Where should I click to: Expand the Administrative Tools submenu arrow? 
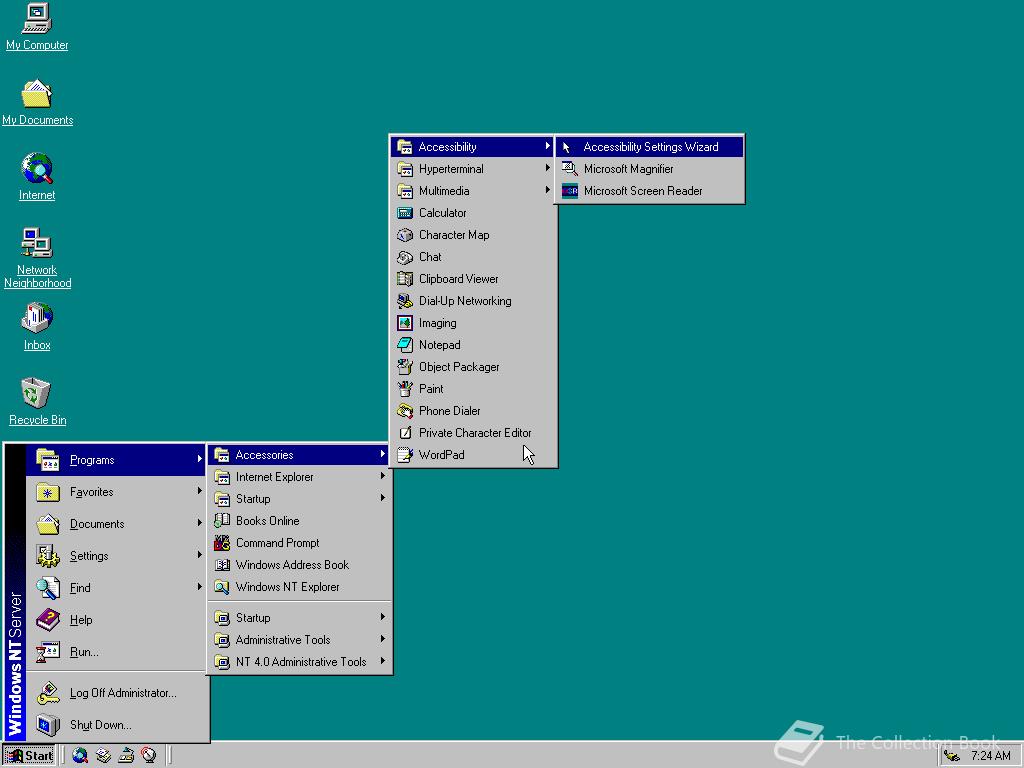pos(383,639)
